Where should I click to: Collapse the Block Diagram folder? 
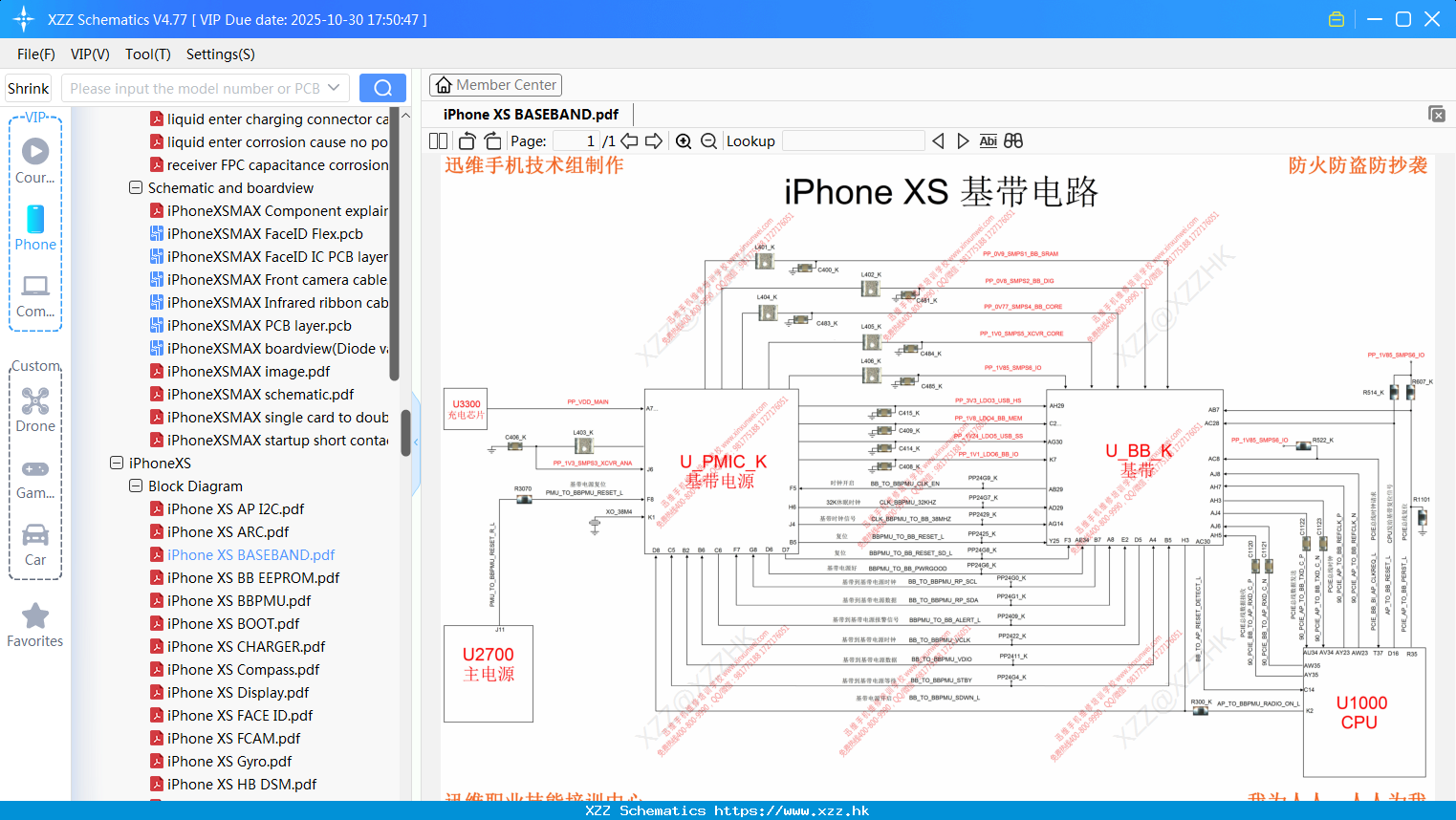[x=136, y=486]
